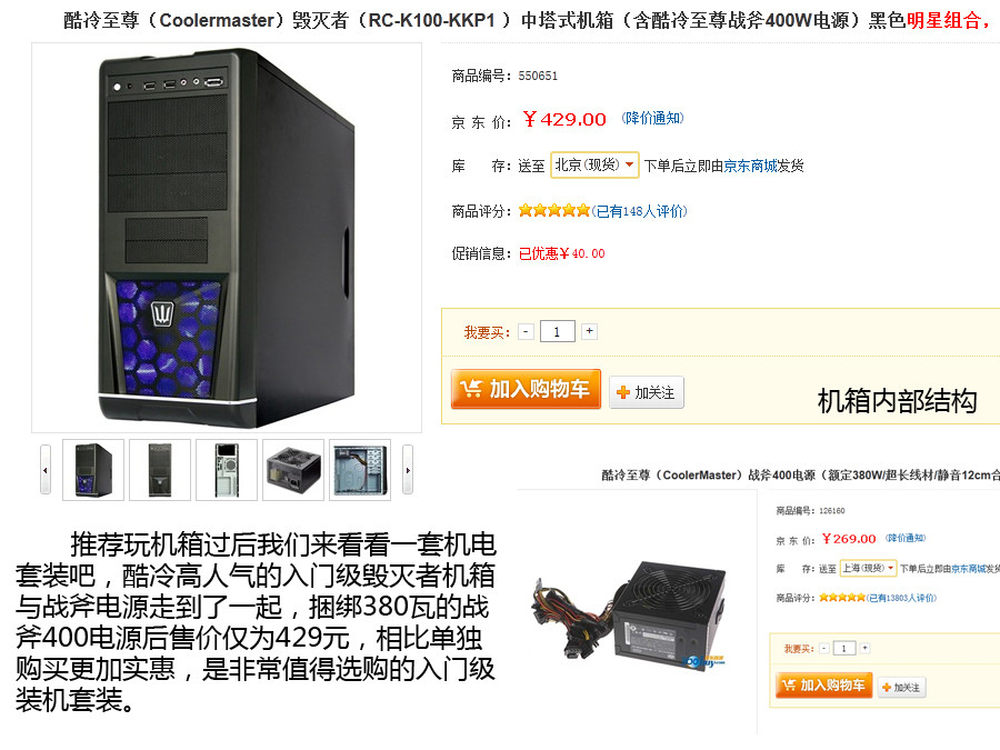Viewport: 1000px width, 750px height.
Task: Add the 战斧400 power supply to cart
Action: [823, 685]
